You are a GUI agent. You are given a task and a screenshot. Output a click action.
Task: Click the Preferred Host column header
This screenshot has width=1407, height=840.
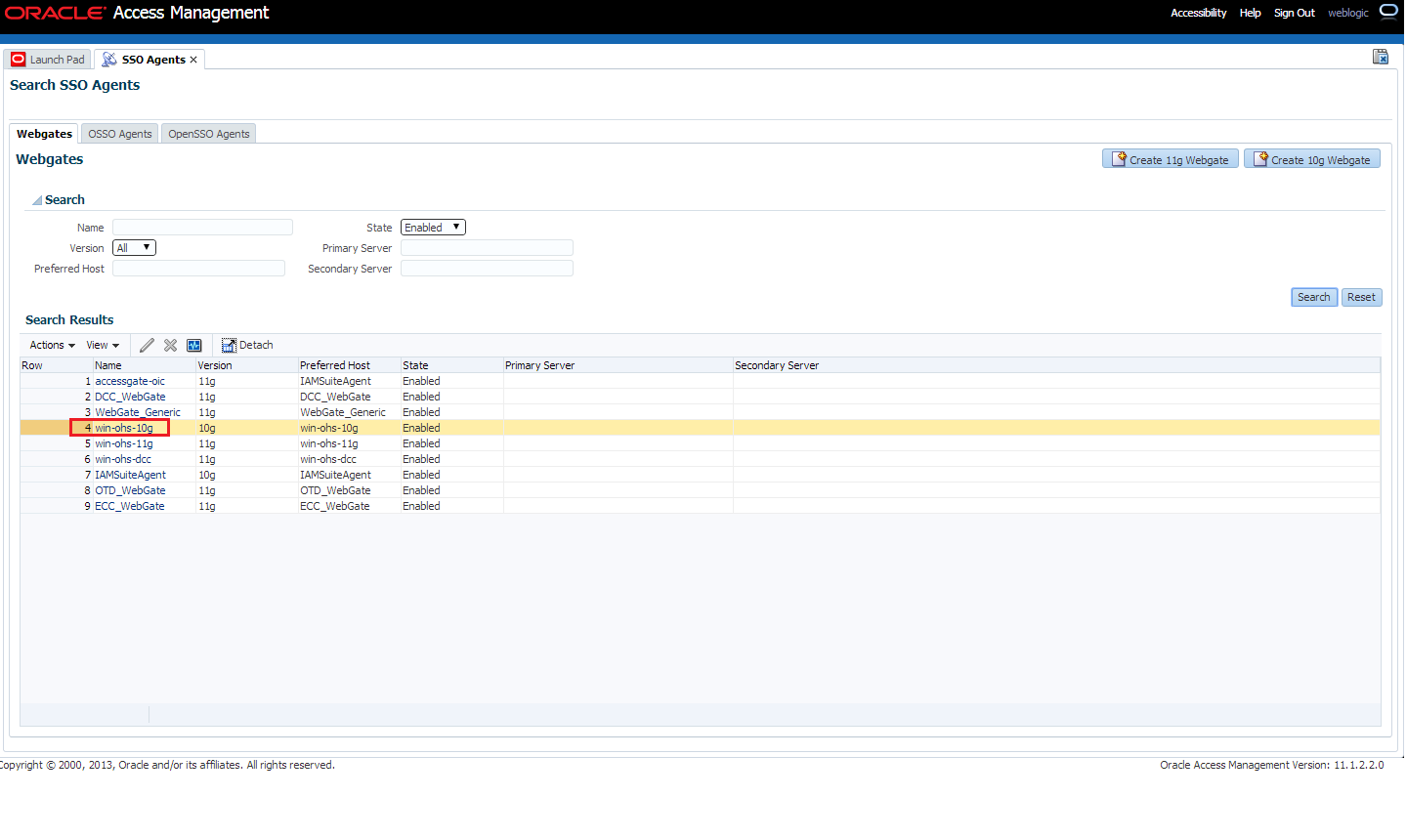click(350, 365)
